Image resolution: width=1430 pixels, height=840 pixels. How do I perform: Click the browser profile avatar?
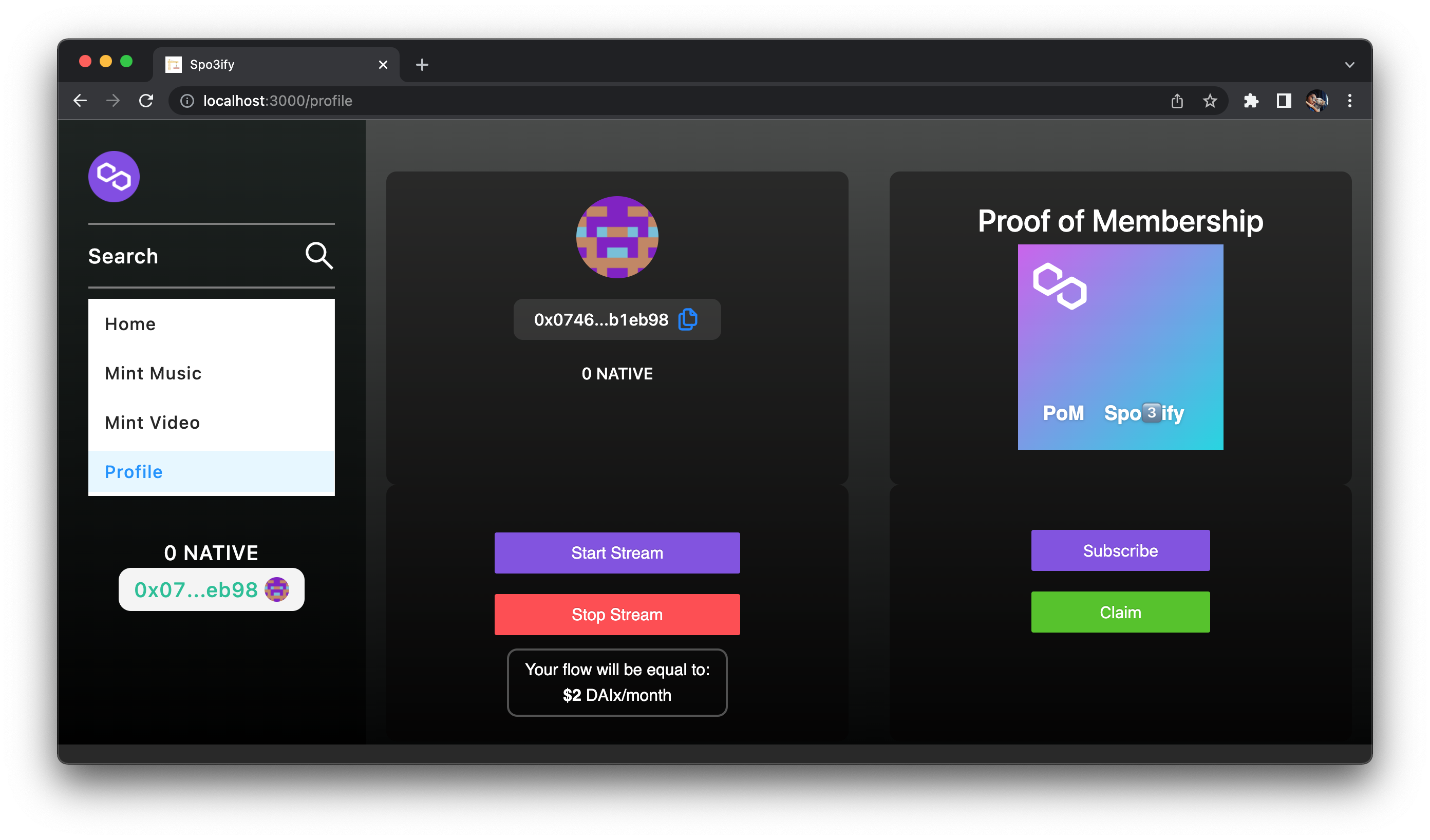[x=1316, y=101]
